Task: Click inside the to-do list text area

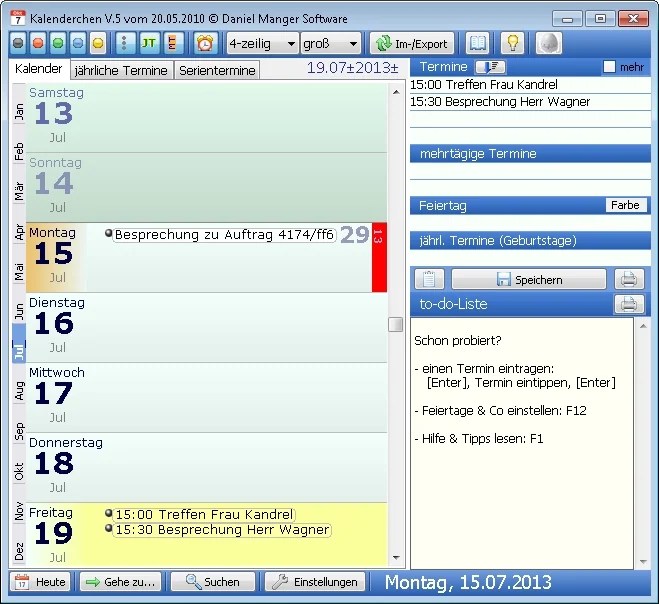Action: 522,443
